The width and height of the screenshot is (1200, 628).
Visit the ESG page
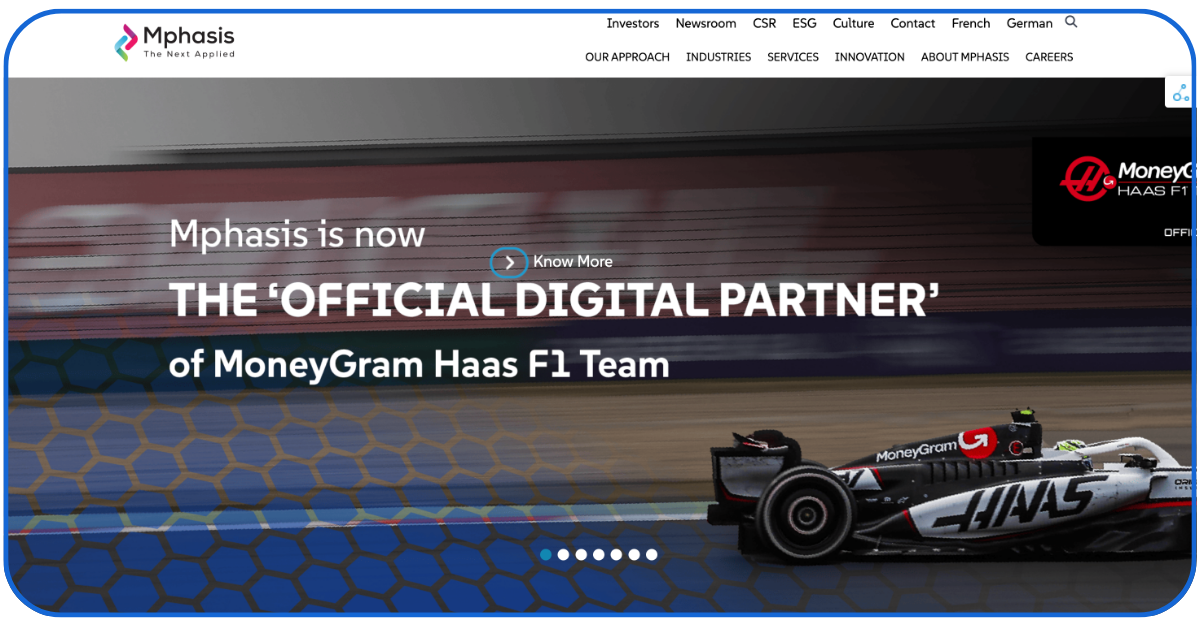pyautogui.click(x=804, y=23)
